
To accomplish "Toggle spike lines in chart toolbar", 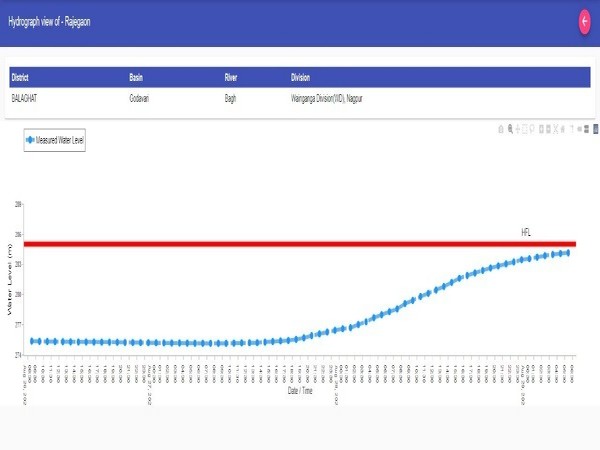I will coord(574,129).
